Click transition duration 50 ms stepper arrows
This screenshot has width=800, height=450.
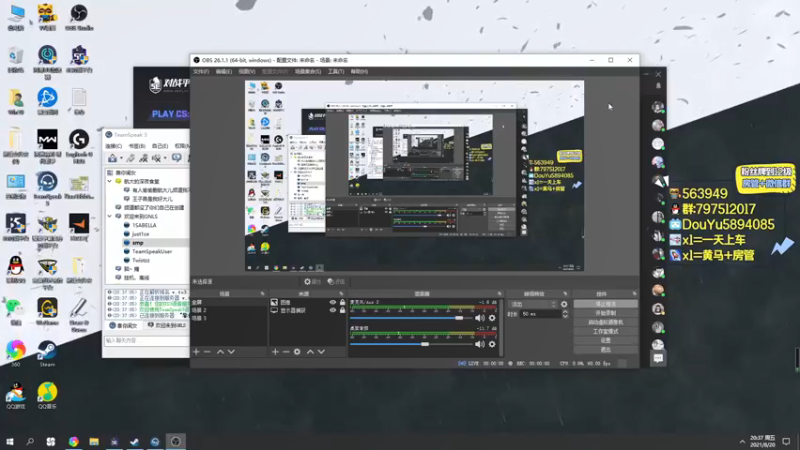tap(565, 314)
